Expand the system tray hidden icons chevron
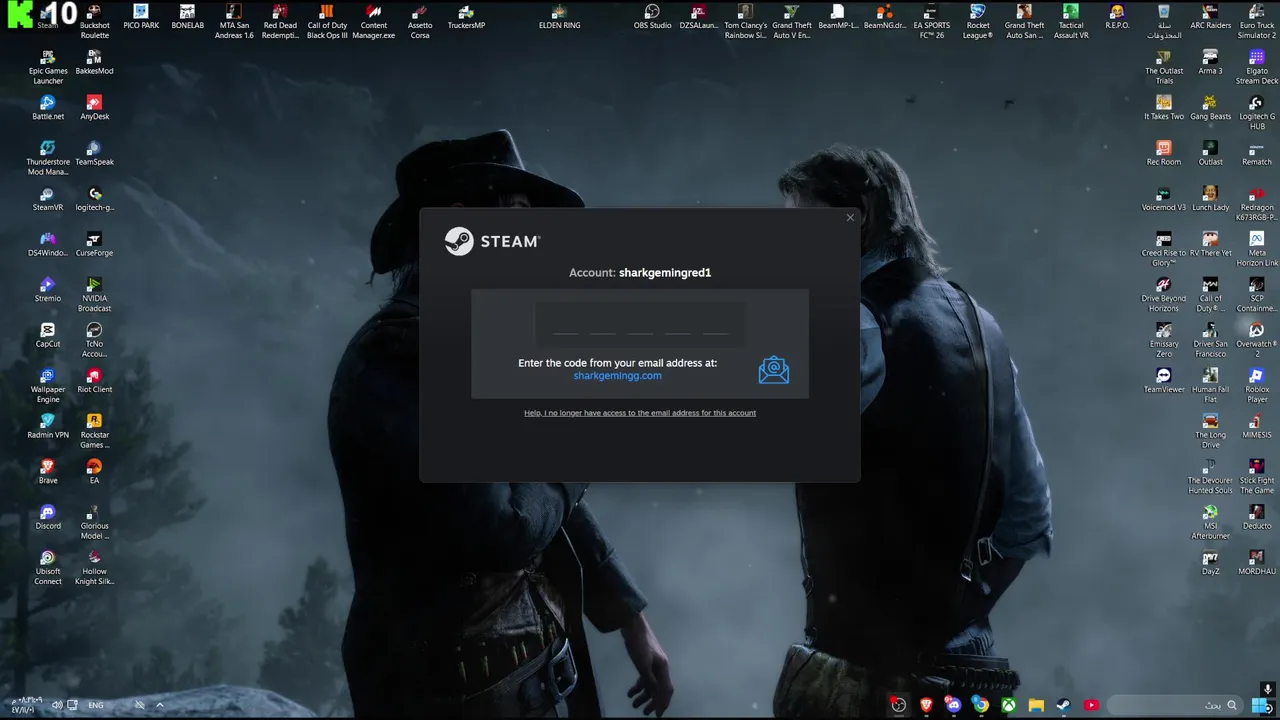Screen dimensions: 1280x720 [x=159, y=705]
